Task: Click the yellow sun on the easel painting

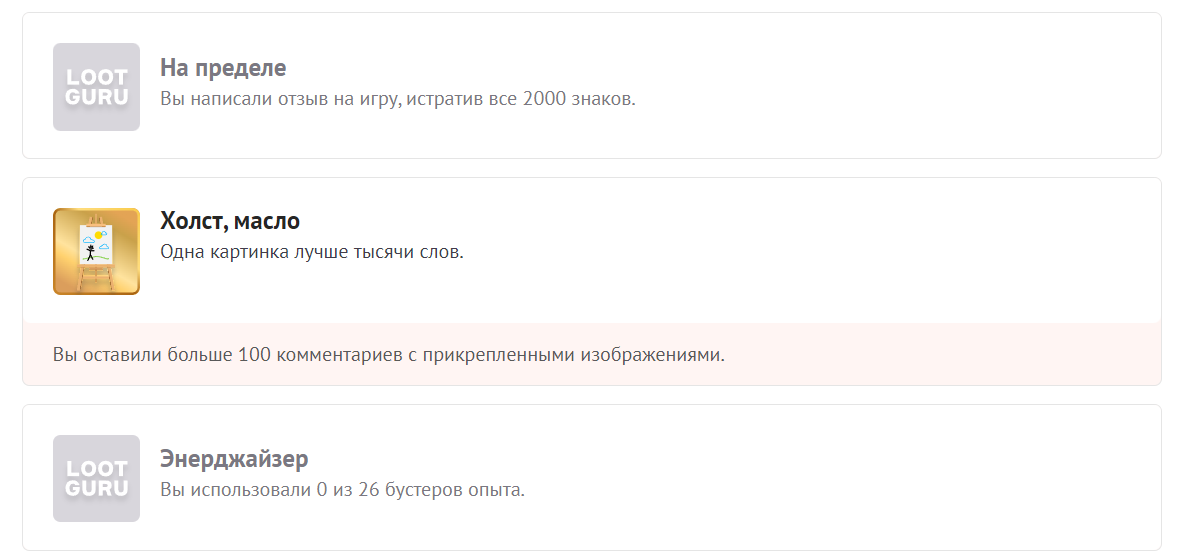Action: [98, 236]
